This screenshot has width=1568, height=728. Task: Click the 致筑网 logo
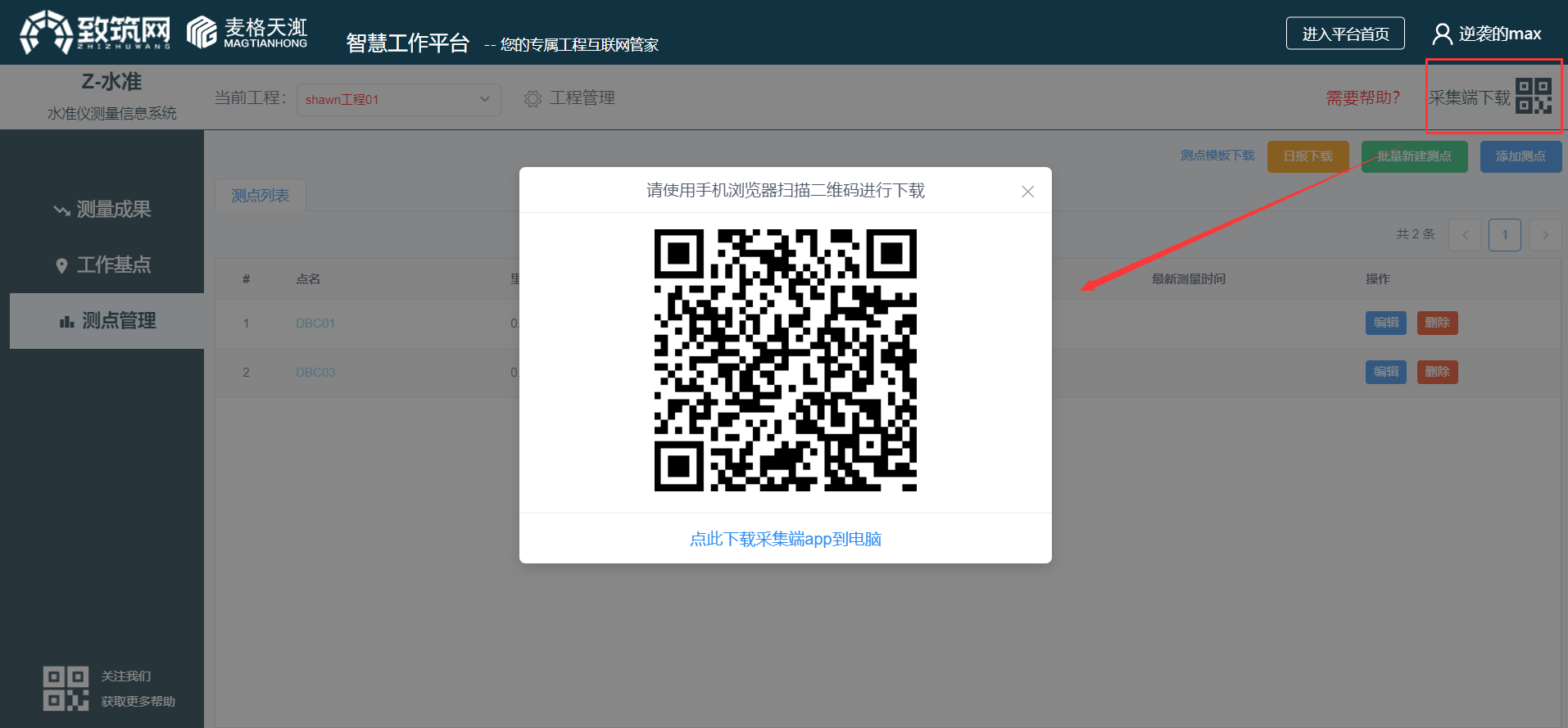tap(95, 32)
